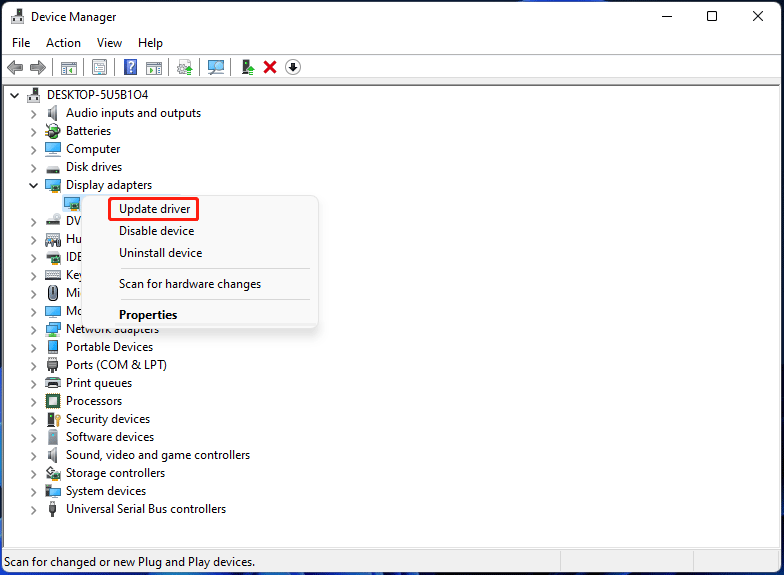Click the red X Uninstall device icon
This screenshot has height=575, width=784.
click(270, 67)
